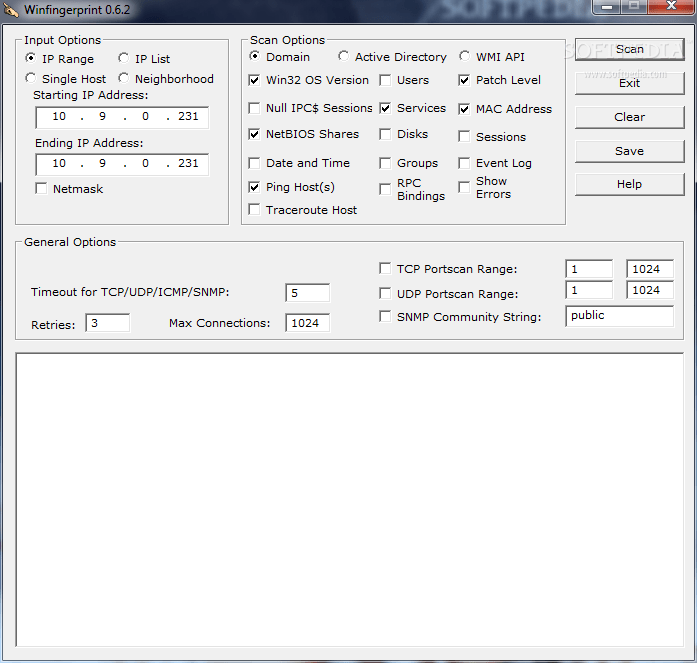Select the IP Range radio button
The height and width of the screenshot is (663, 697).
31,58
